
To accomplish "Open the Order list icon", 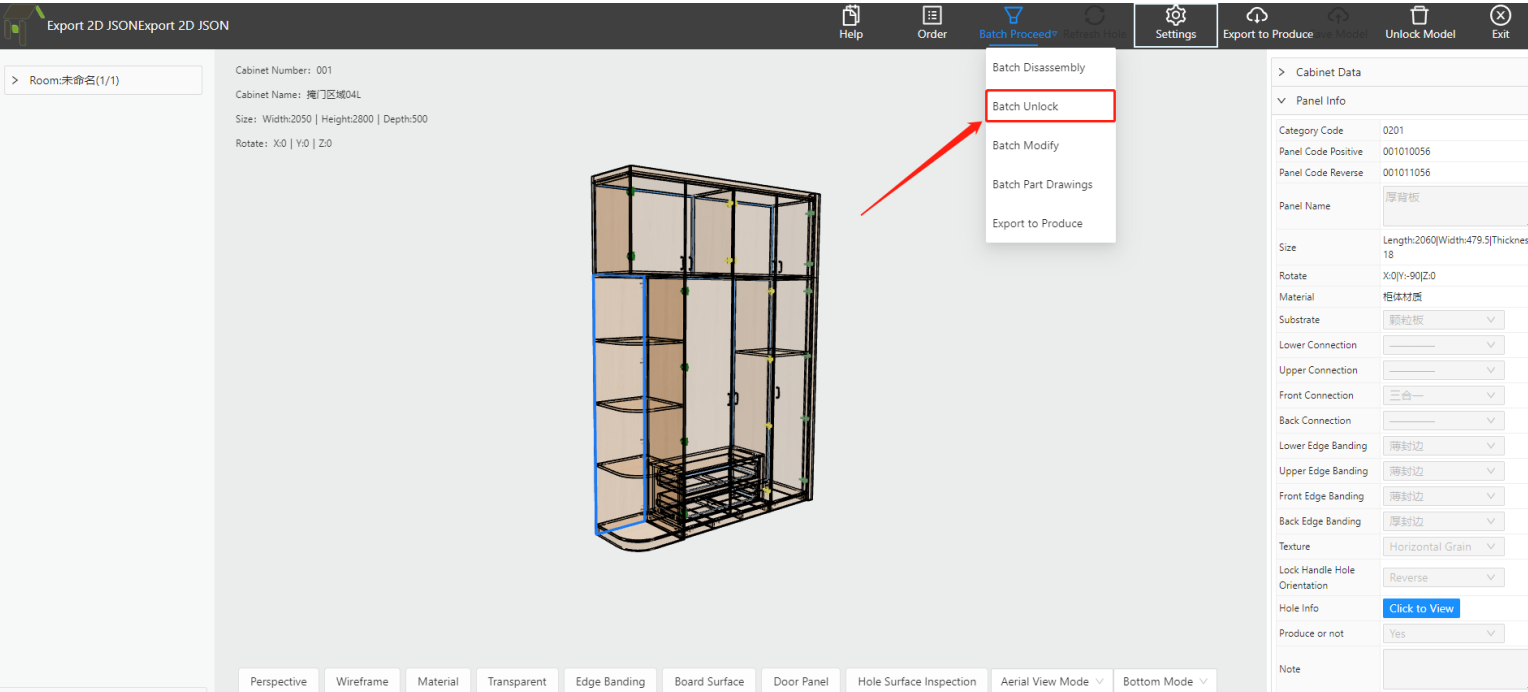I will pyautogui.click(x=932, y=16).
